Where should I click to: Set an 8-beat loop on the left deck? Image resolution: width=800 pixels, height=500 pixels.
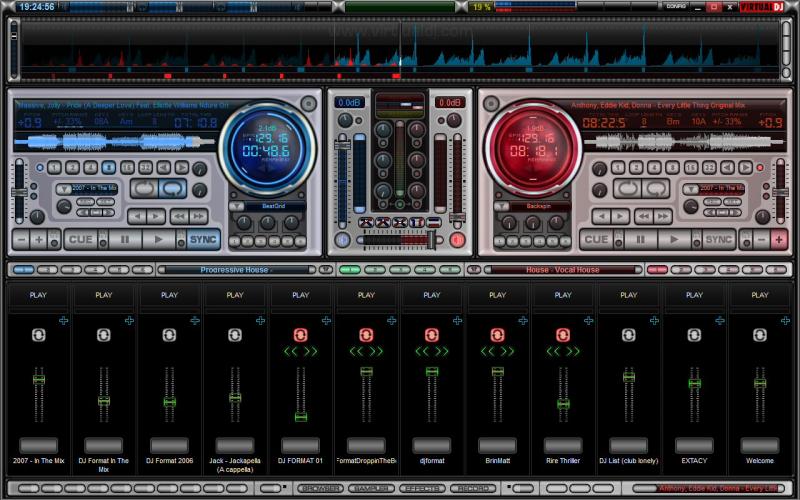[108, 167]
